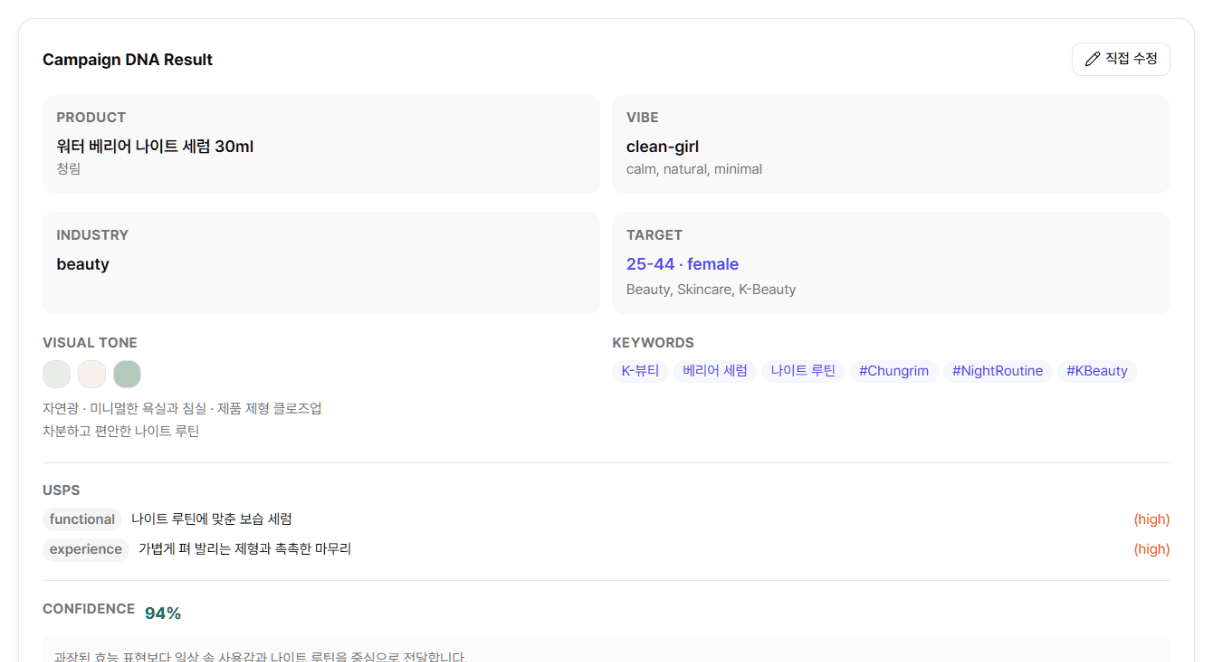This screenshot has width=1213, height=662.
Task: Click the #NightRoutine hashtag chip
Action: tap(997, 371)
